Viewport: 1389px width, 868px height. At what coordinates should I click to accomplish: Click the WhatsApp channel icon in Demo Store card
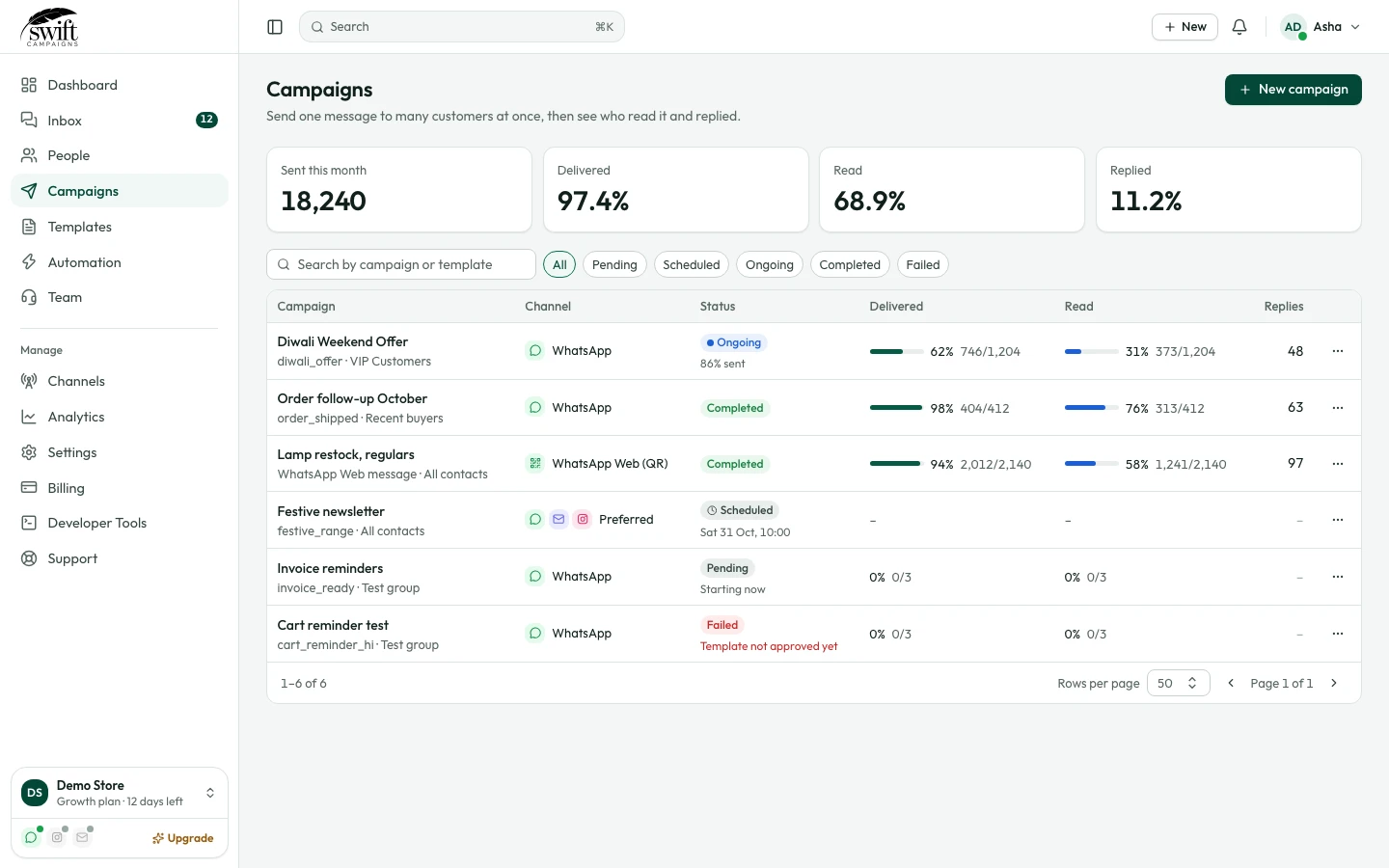tap(31, 837)
